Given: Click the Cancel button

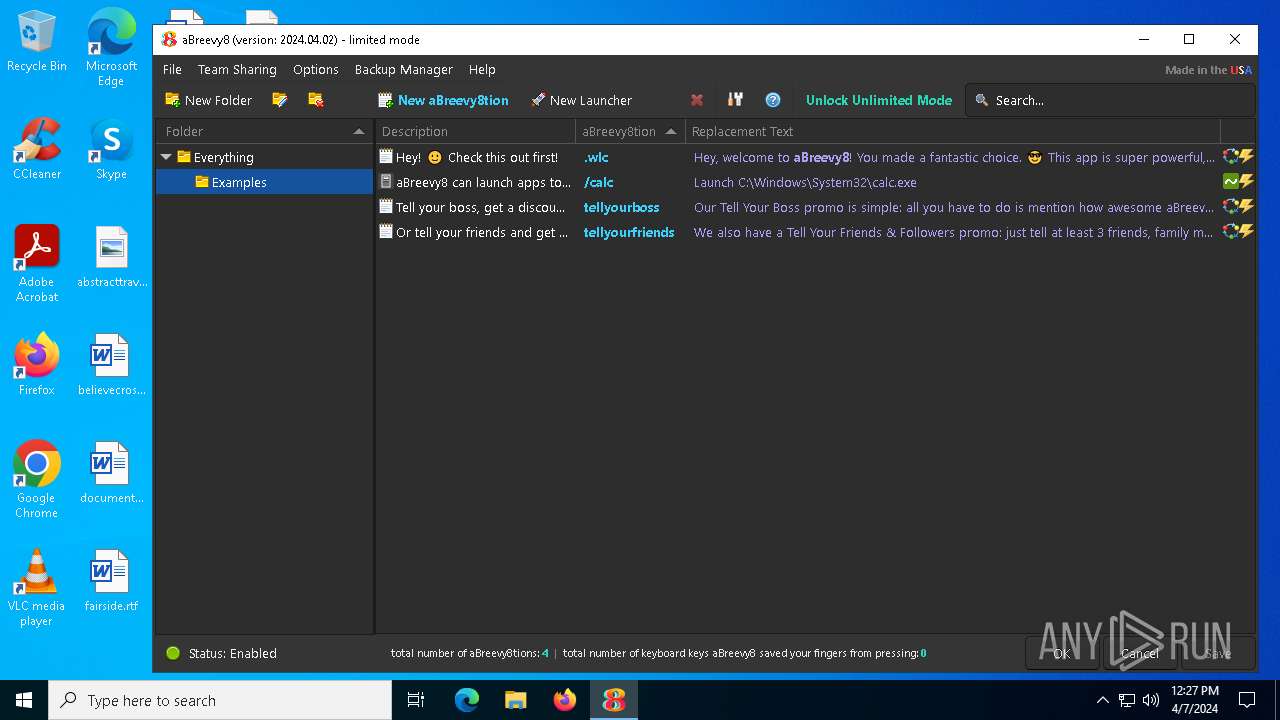Looking at the screenshot, I should point(1140,653).
